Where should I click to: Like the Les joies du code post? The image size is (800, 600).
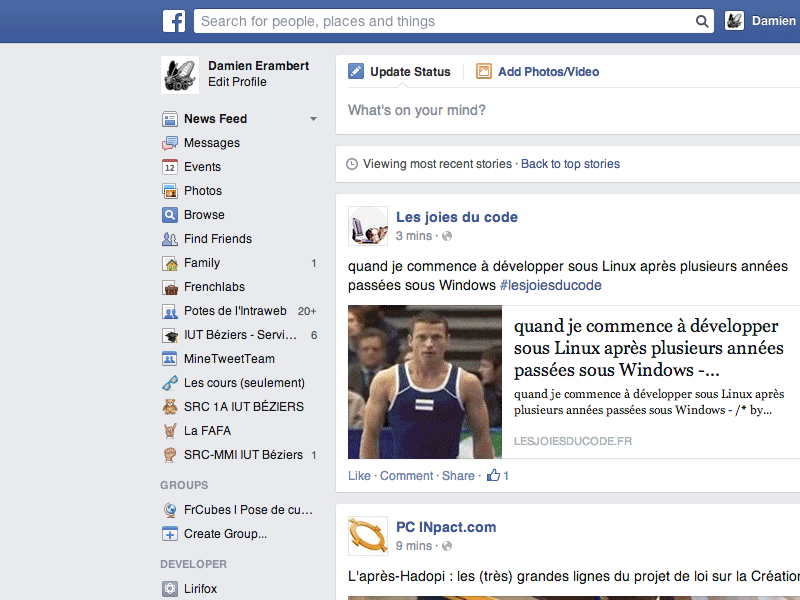pos(359,476)
